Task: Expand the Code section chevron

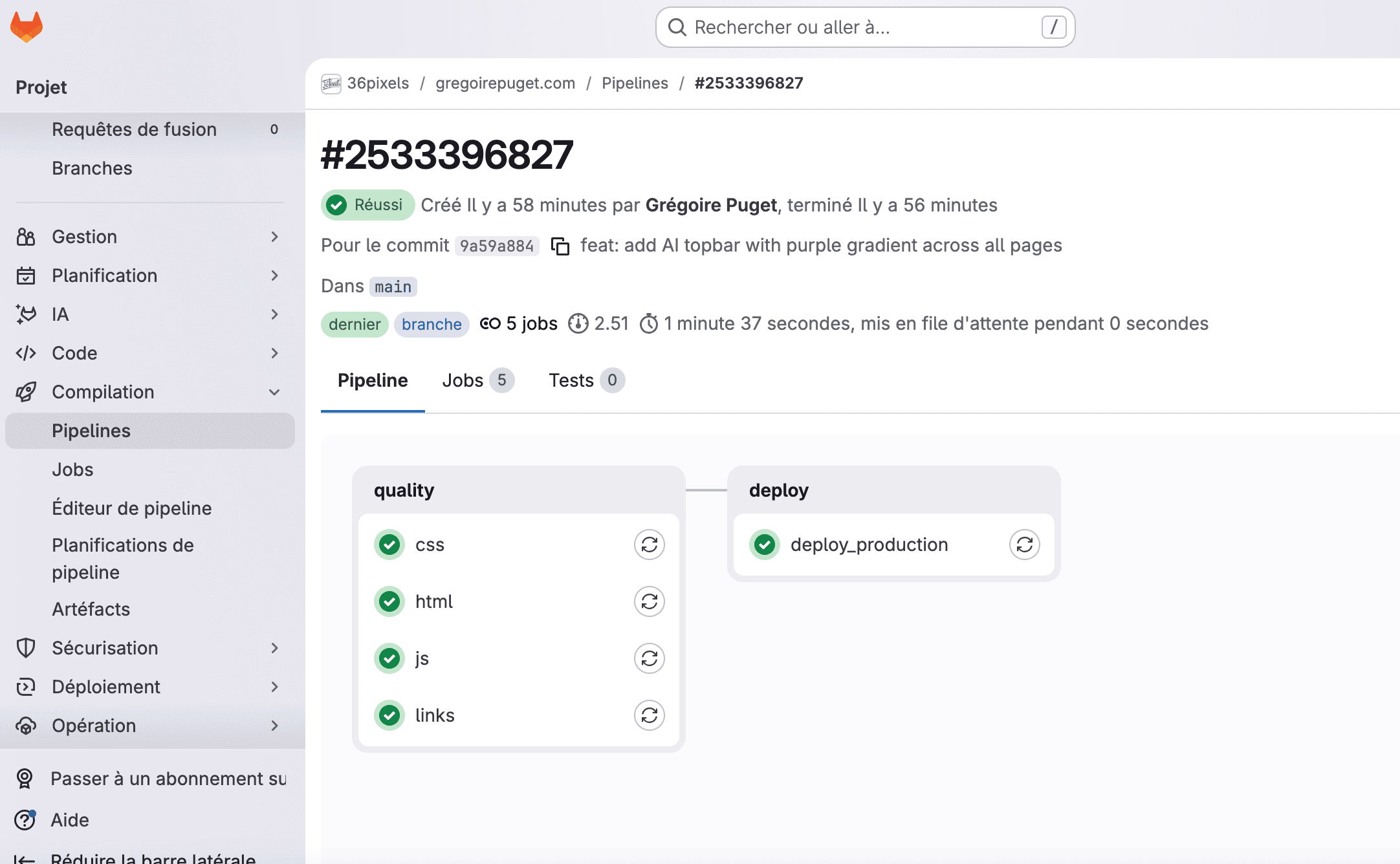Action: (x=274, y=353)
